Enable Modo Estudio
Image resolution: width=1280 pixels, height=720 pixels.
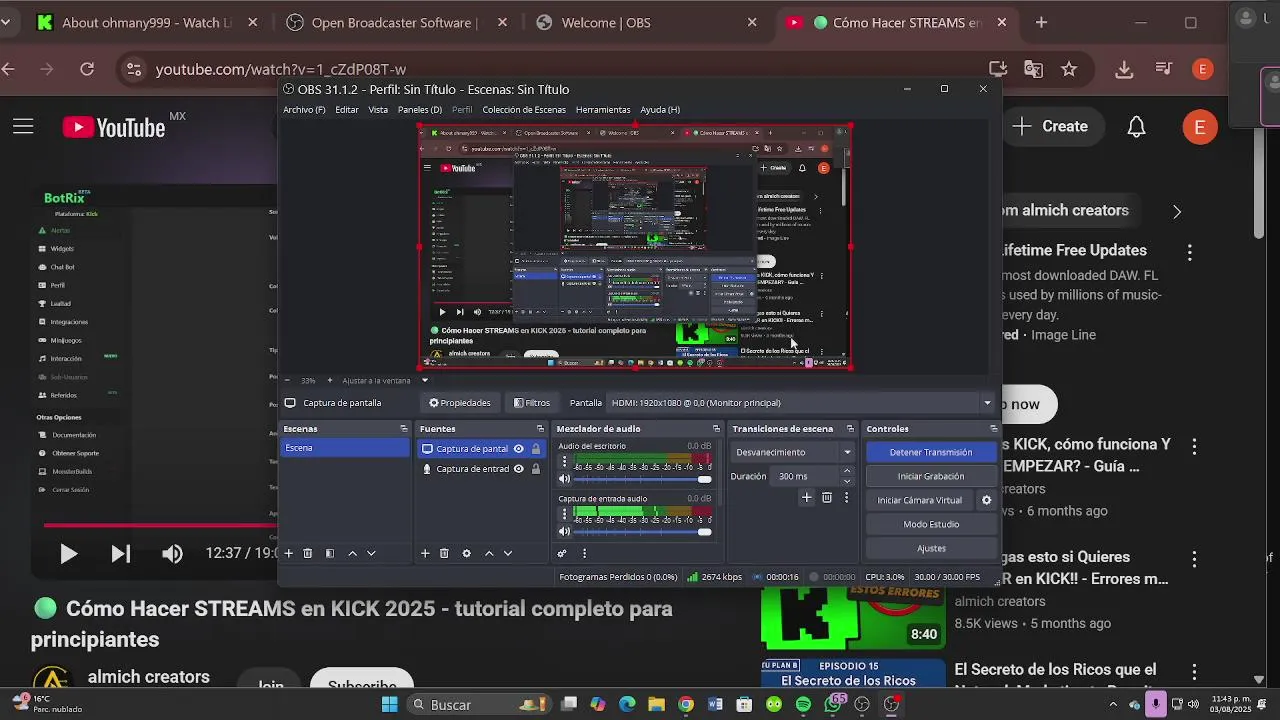pyautogui.click(x=931, y=524)
